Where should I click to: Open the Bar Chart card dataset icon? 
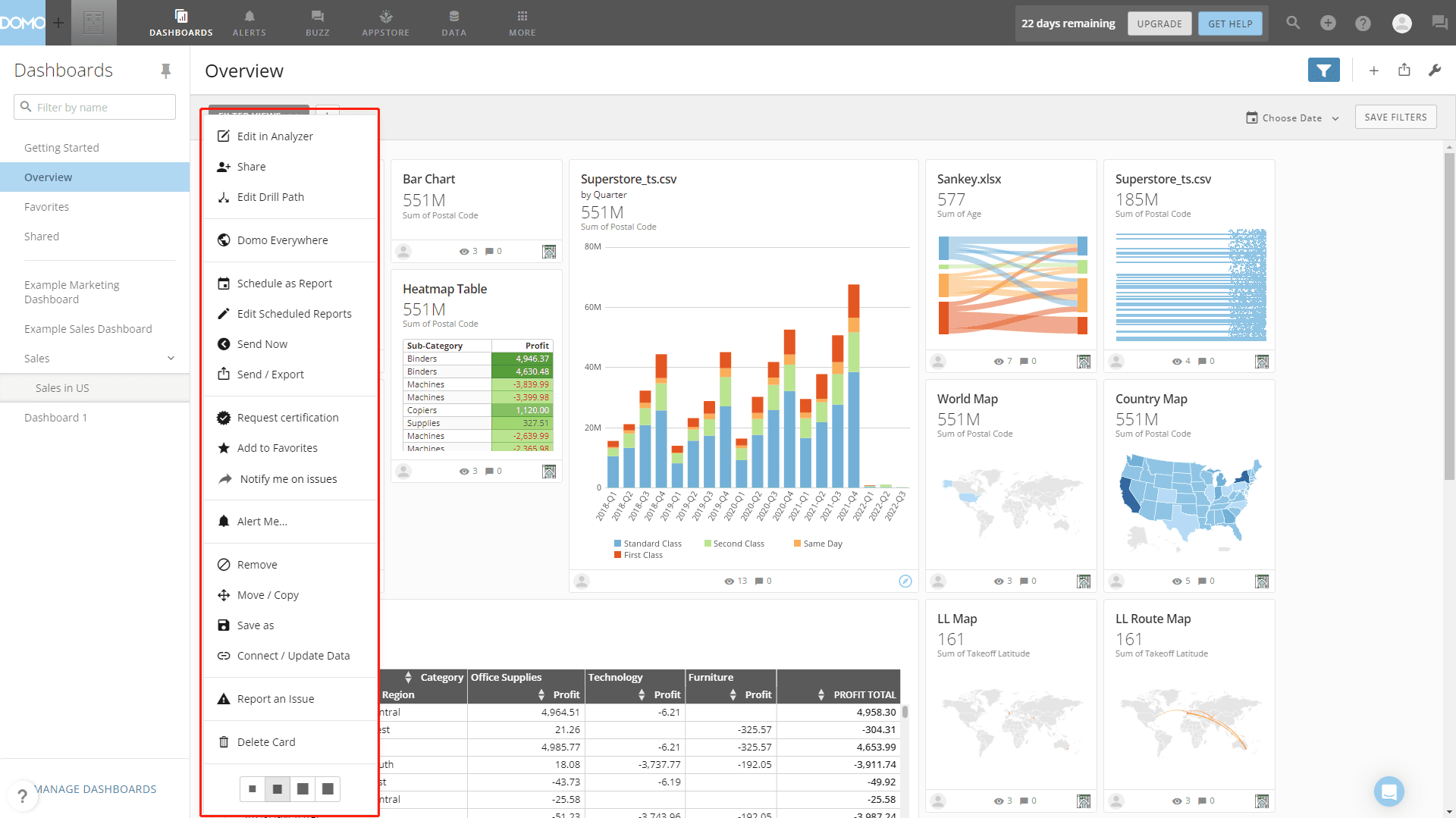[549, 251]
